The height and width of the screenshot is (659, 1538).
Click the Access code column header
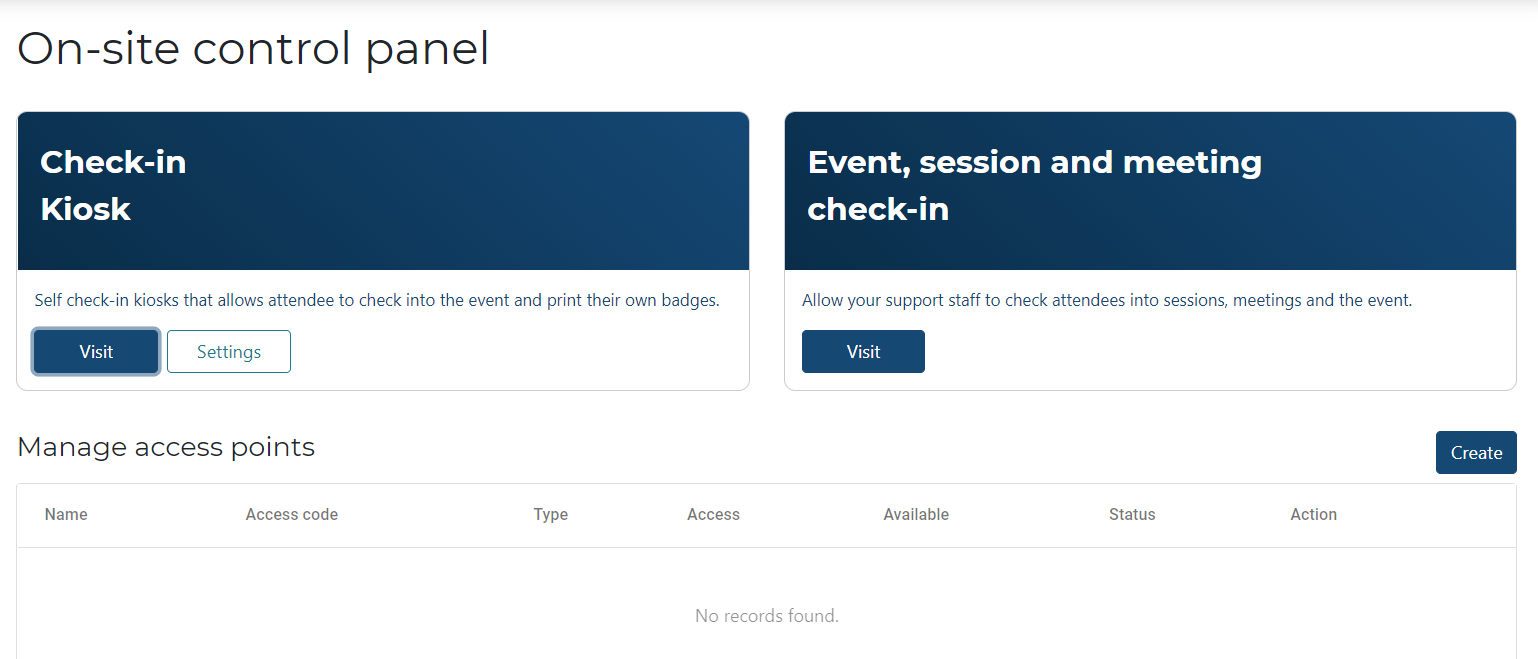click(x=292, y=515)
